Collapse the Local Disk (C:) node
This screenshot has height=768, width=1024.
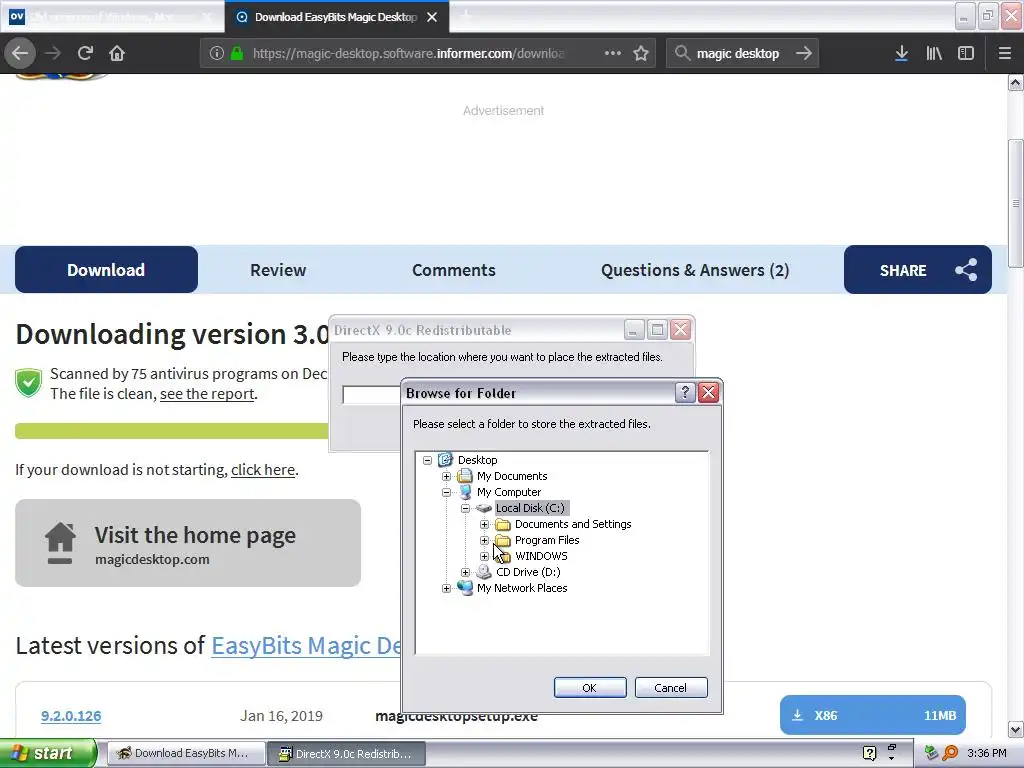tap(465, 508)
